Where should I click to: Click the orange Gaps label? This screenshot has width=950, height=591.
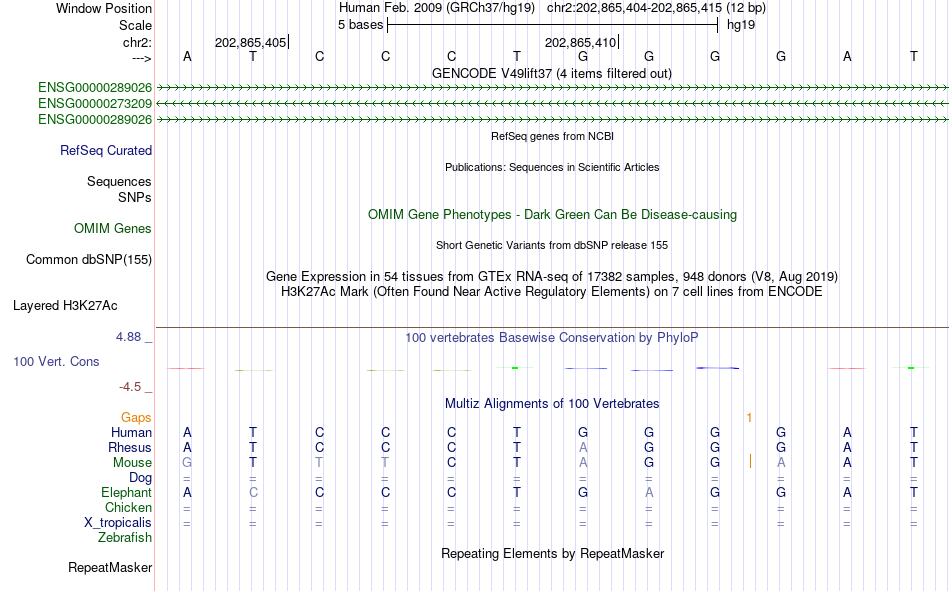click(136, 418)
